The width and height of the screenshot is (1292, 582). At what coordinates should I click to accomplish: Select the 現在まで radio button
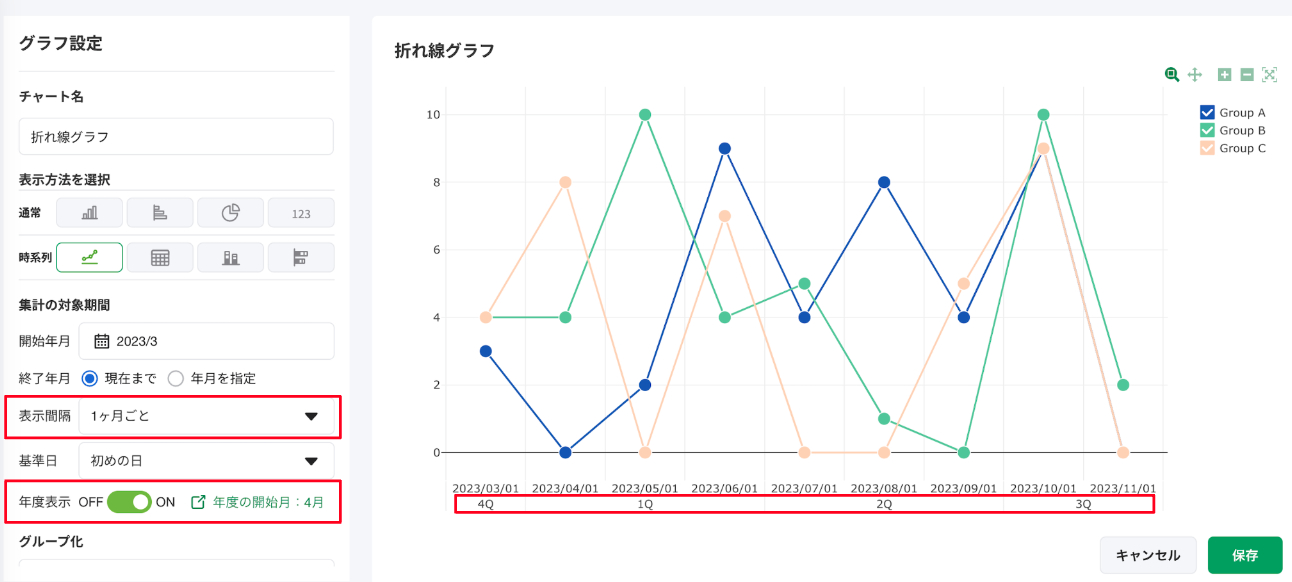click(x=90, y=378)
